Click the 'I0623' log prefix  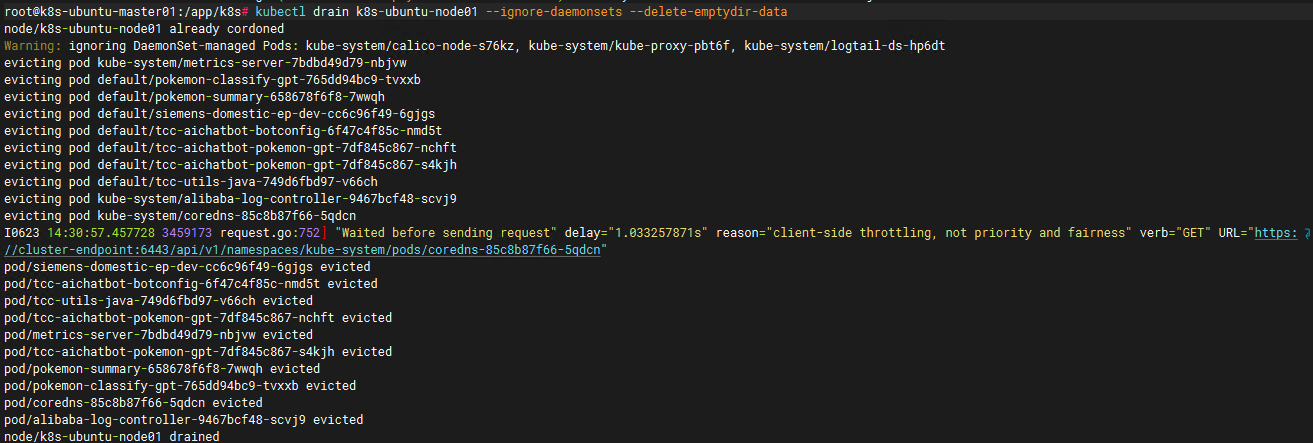click(20, 232)
